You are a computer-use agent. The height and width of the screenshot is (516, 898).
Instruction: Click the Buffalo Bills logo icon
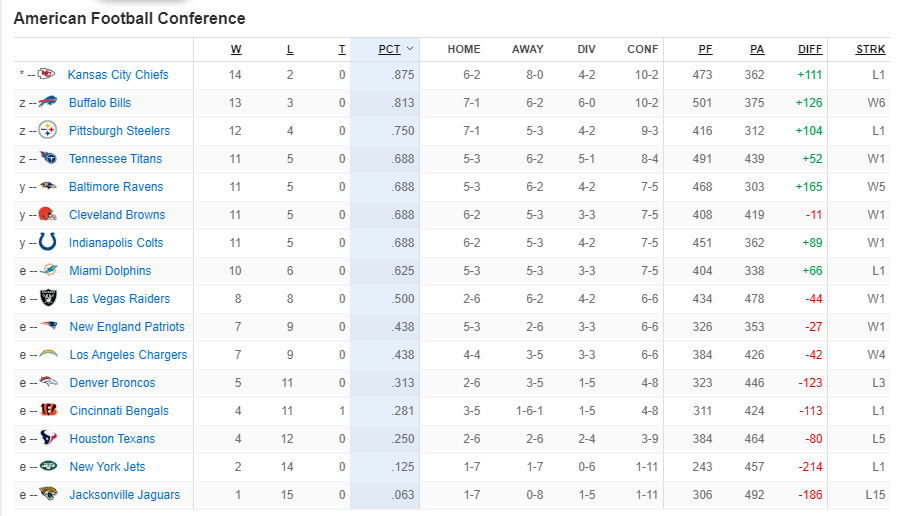pos(48,103)
